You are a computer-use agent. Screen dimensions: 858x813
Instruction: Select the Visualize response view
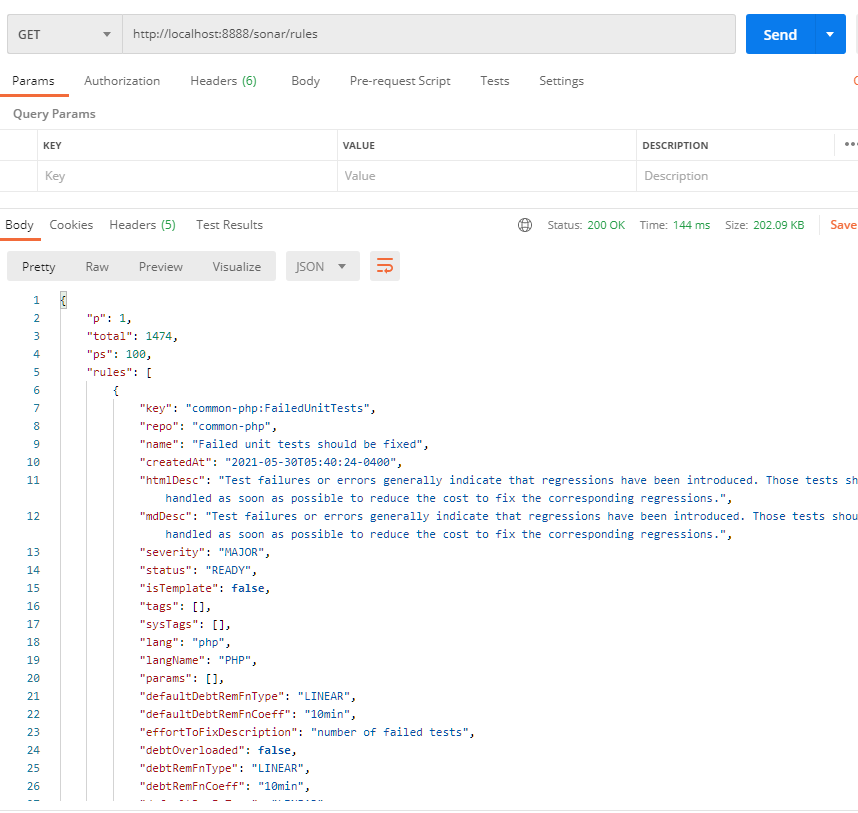(236, 266)
